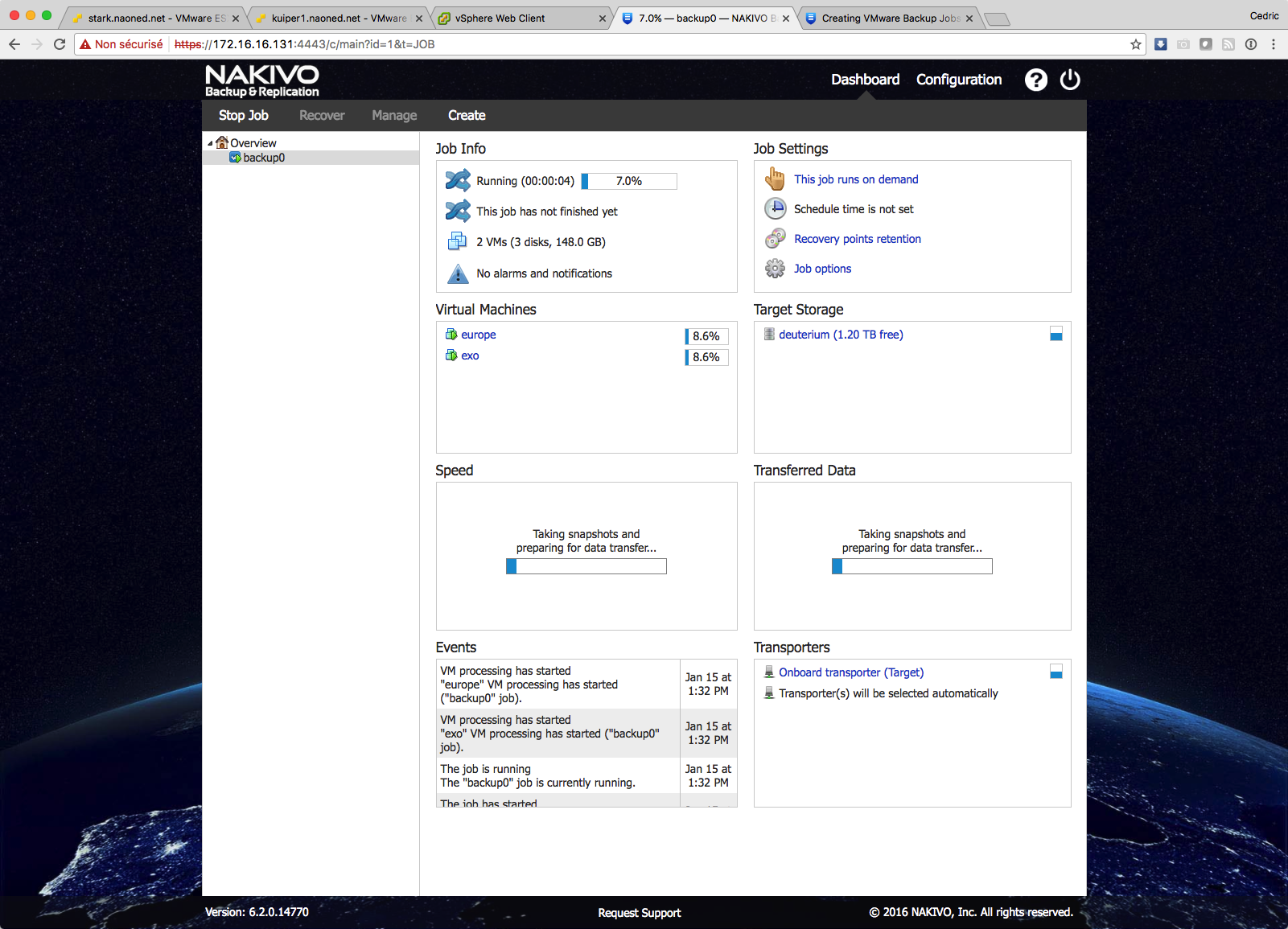Reload the page with browser refresh icon
The width and height of the screenshot is (1288, 929).
(60, 44)
